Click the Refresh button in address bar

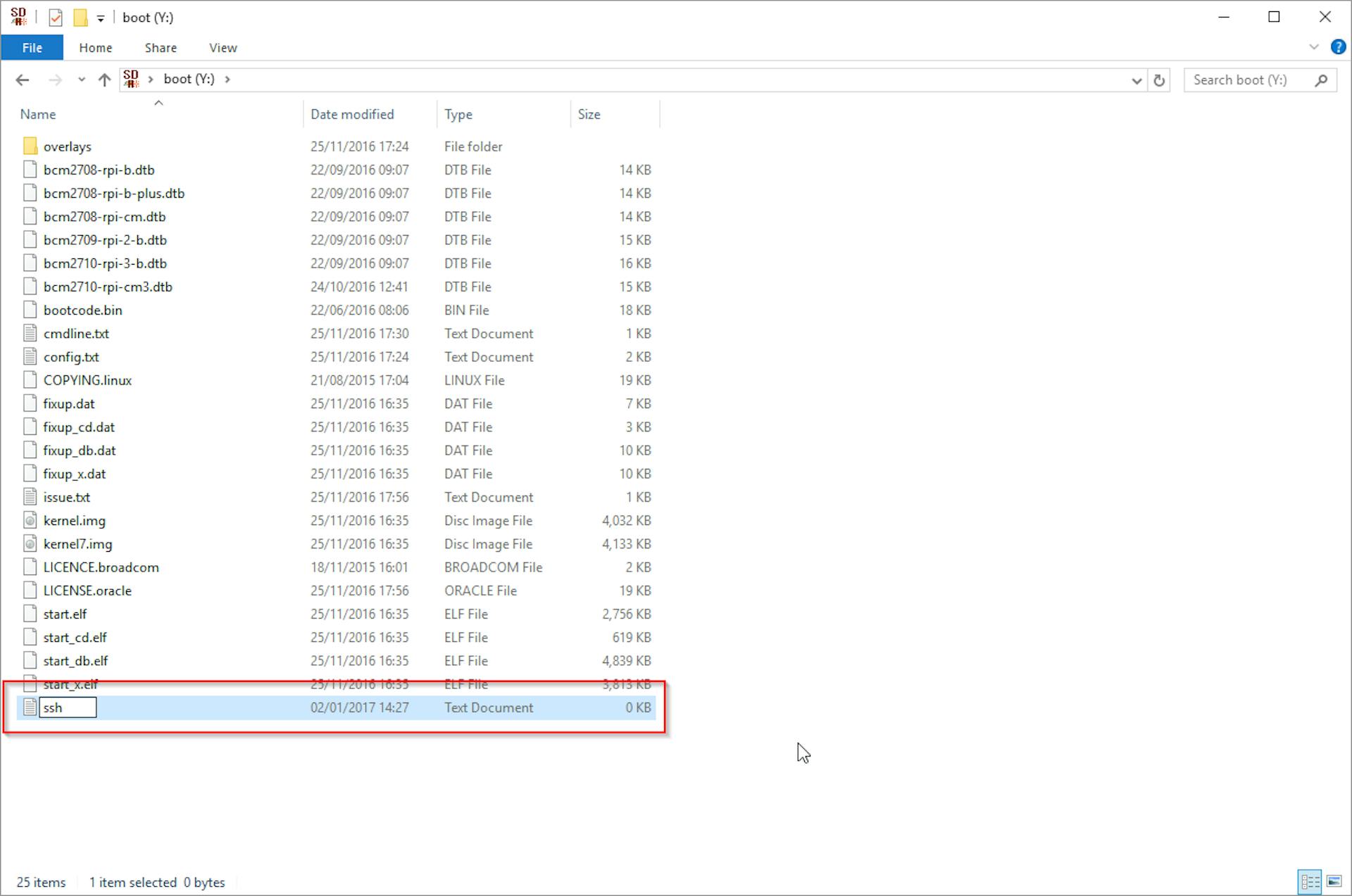point(1159,80)
